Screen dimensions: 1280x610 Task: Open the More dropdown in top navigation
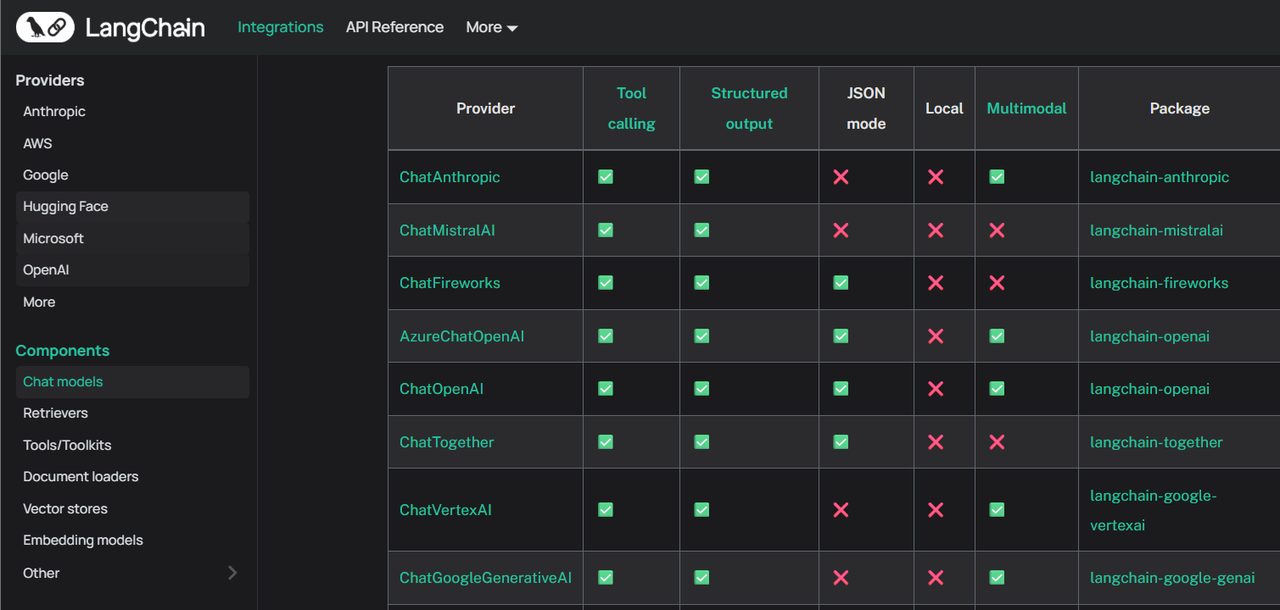492,27
